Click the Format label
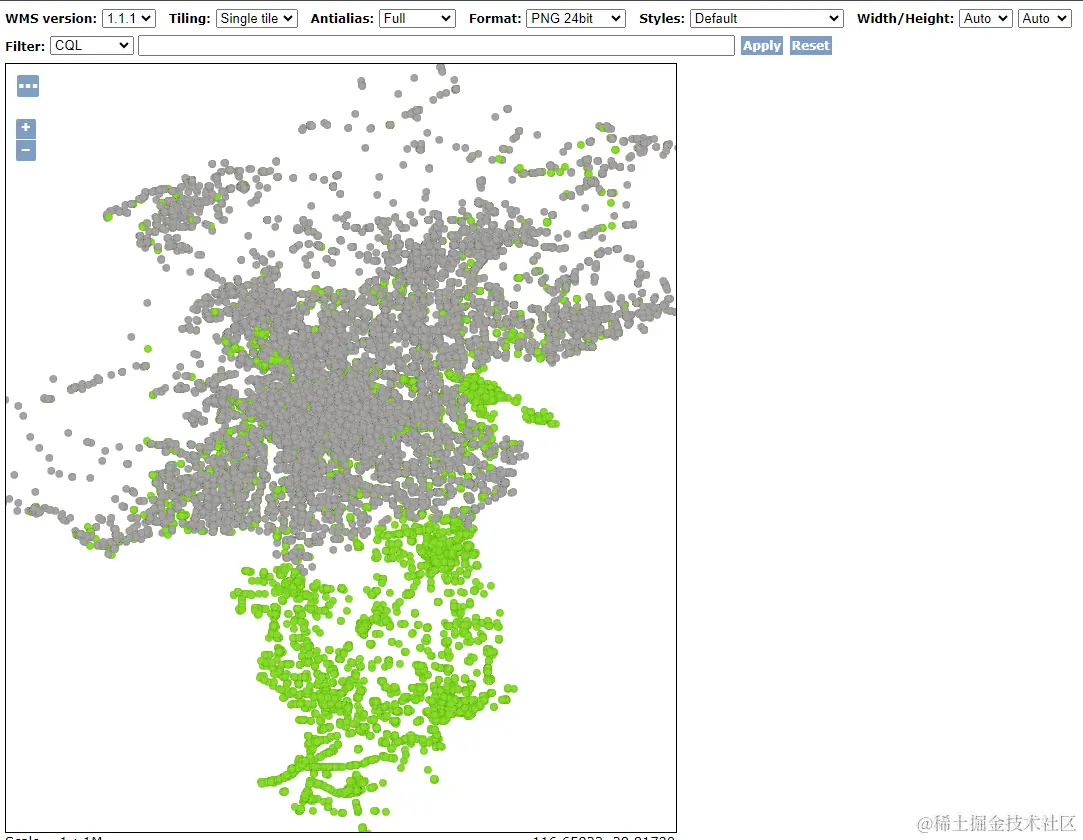The height and width of the screenshot is (840, 1083). (x=495, y=19)
